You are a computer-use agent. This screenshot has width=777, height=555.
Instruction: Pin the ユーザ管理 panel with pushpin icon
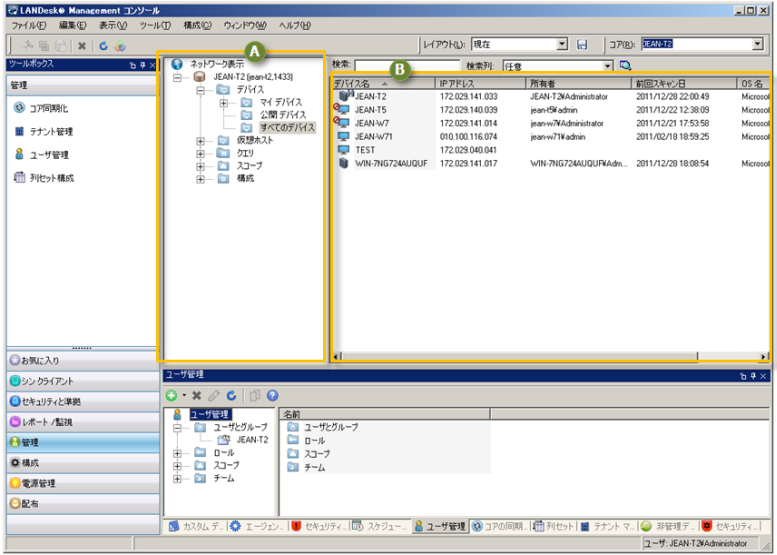[x=753, y=376]
